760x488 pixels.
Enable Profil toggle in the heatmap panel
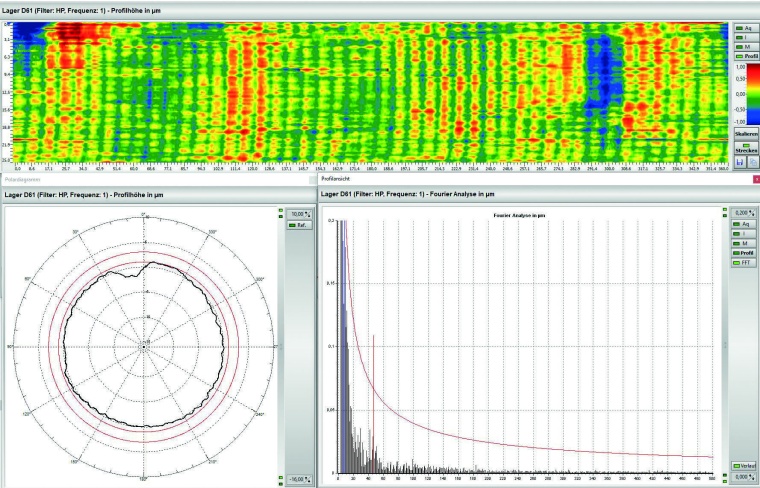click(x=744, y=57)
